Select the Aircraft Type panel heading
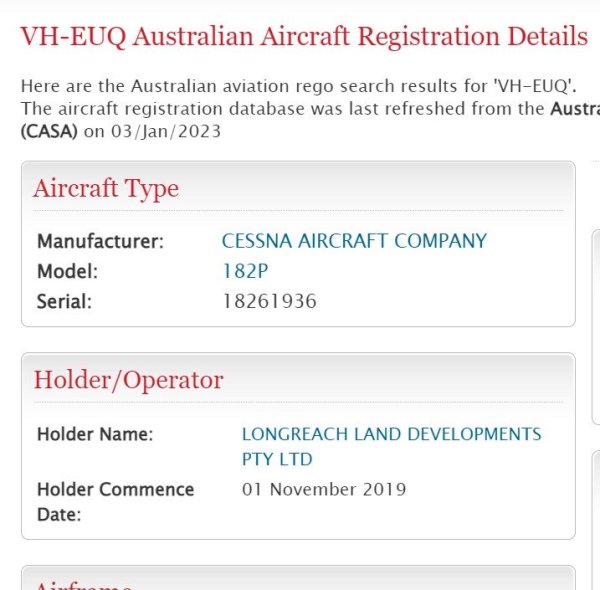 (106, 188)
